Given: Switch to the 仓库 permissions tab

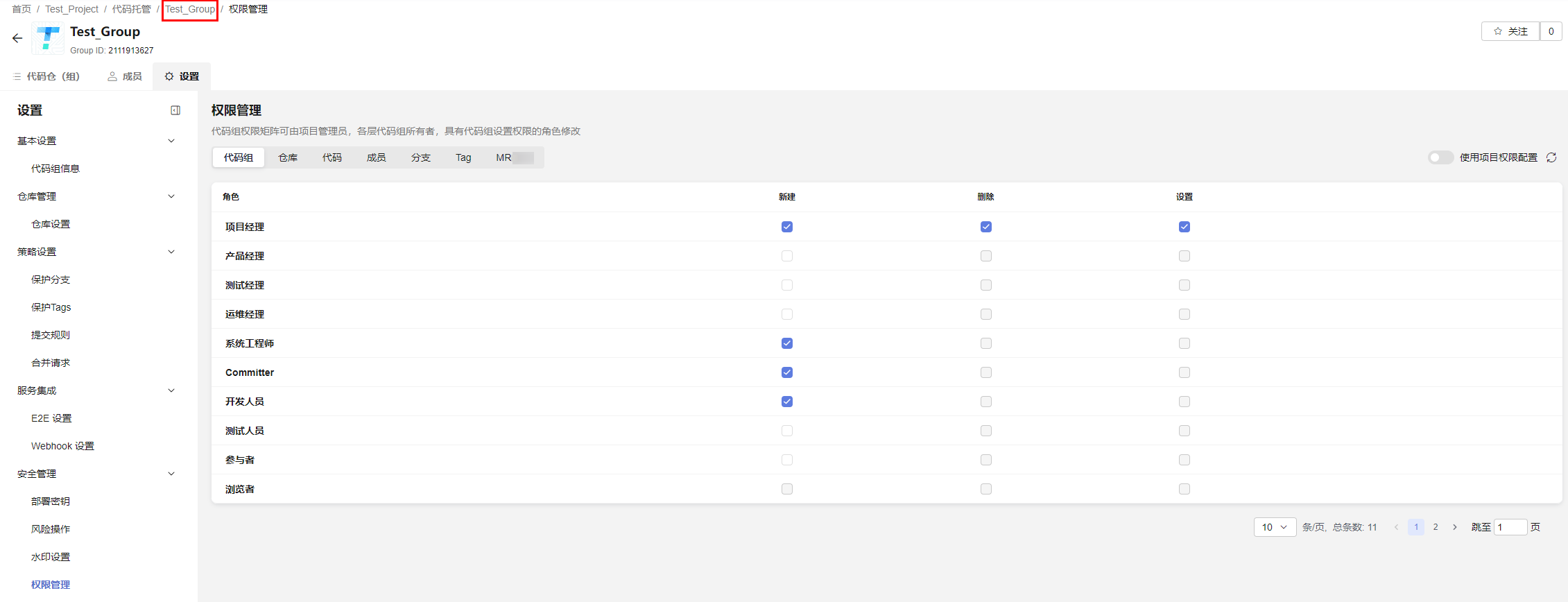Looking at the screenshot, I should click(288, 157).
